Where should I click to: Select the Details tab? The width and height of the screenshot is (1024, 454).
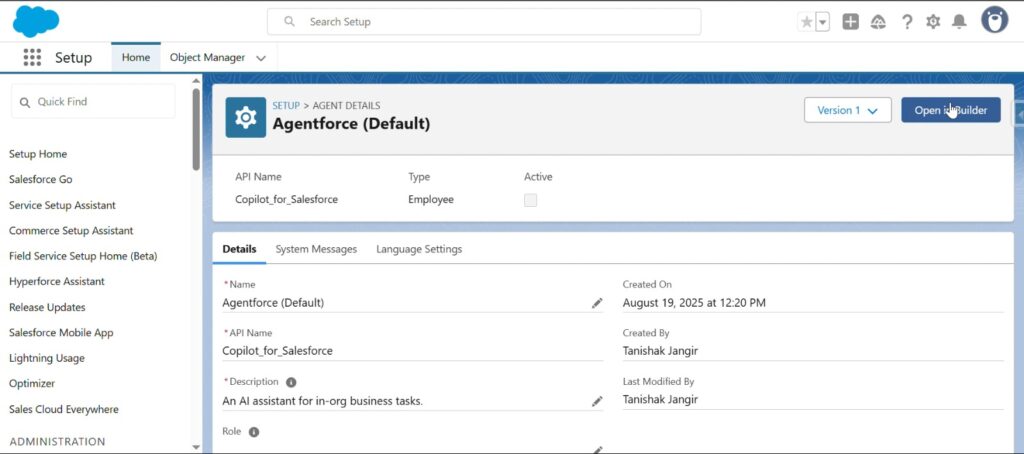pos(239,249)
